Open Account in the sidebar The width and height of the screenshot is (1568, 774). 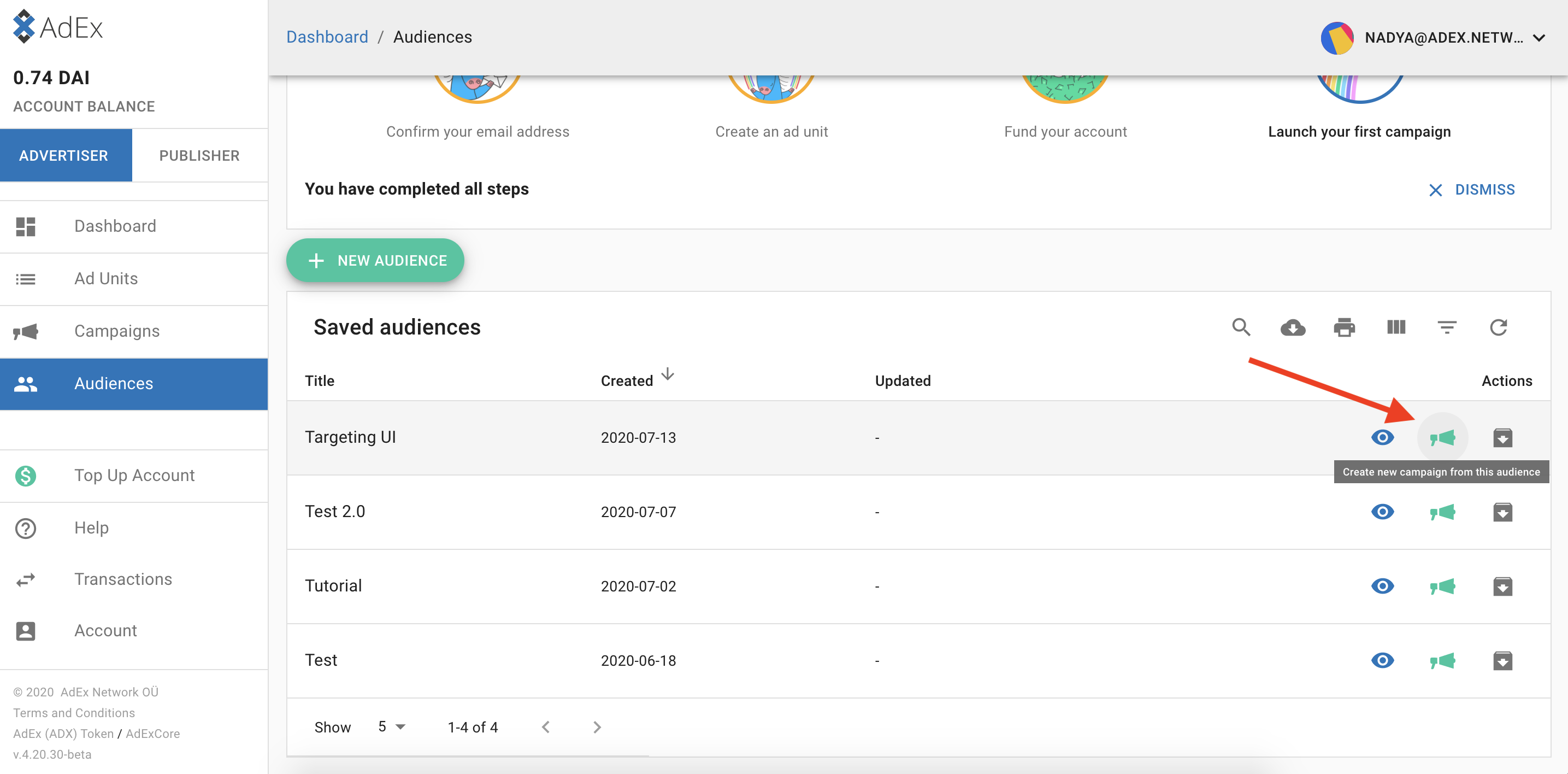point(134,631)
